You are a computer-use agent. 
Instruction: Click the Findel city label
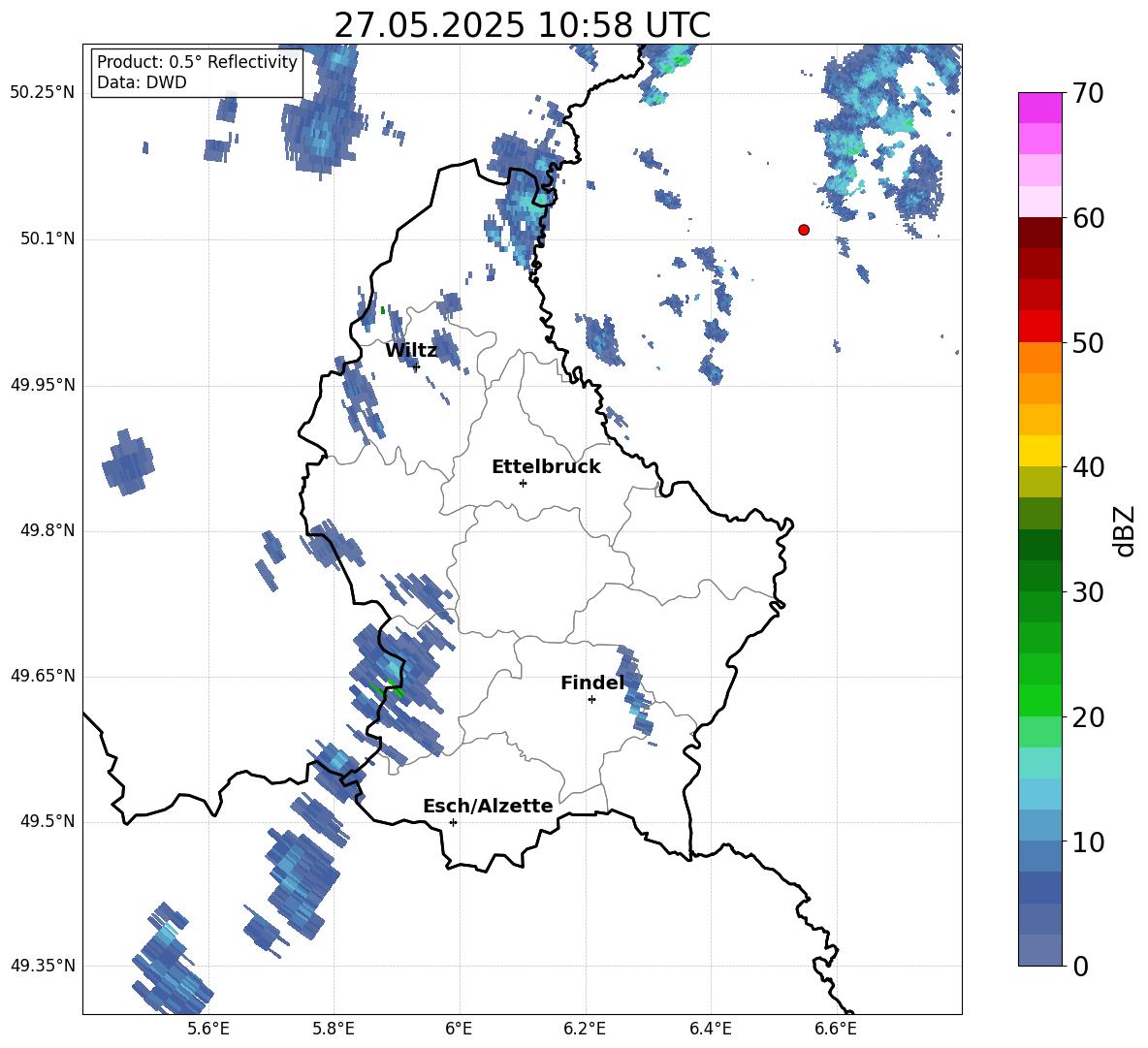pos(592,683)
